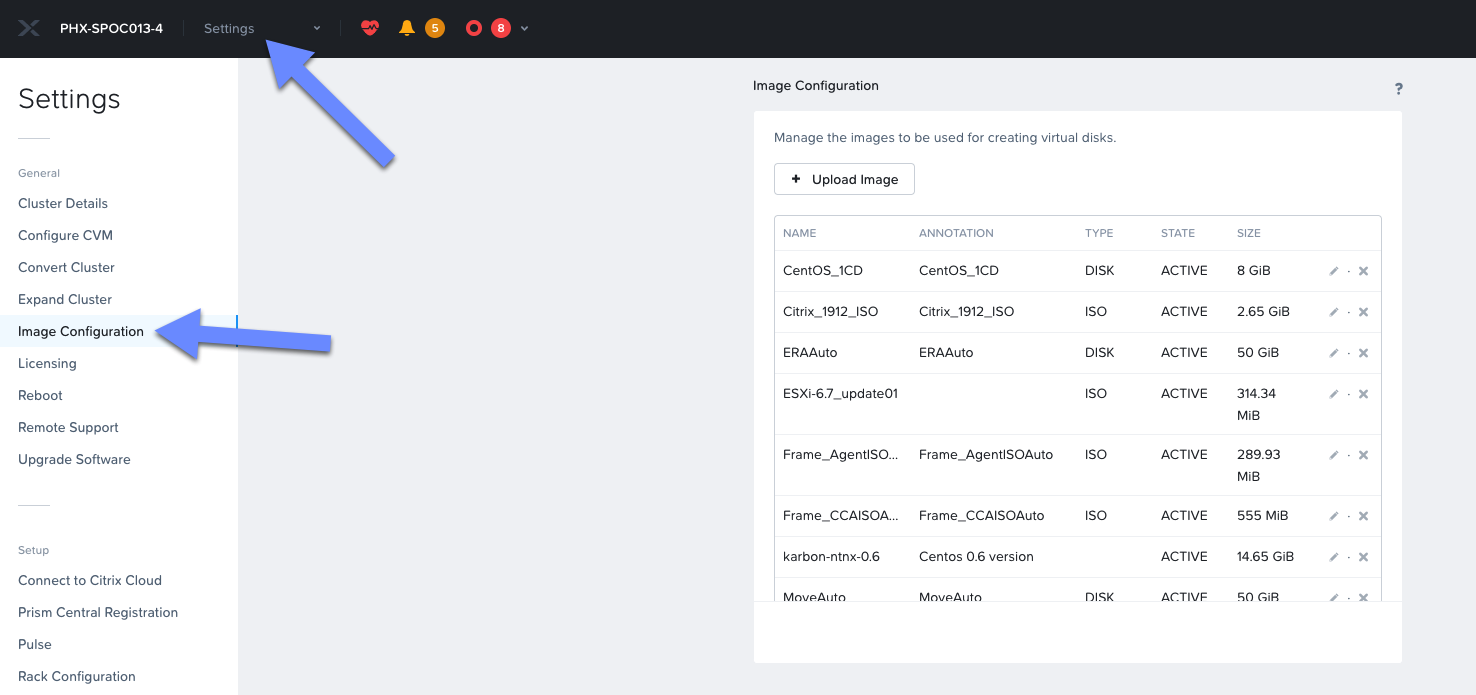Delete the MoveAuto disk image
The width and height of the screenshot is (1476, 695).
pos(1363,596)
